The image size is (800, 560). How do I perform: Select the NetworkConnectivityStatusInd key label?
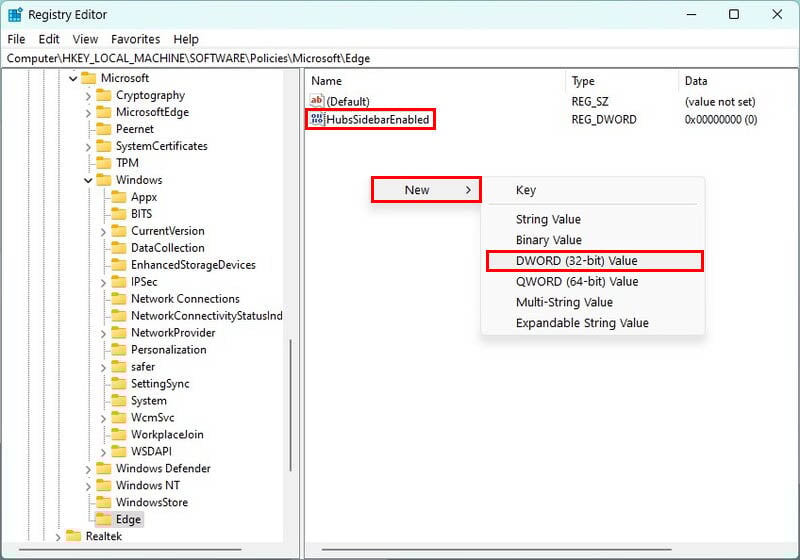click(x=207, y=316)
